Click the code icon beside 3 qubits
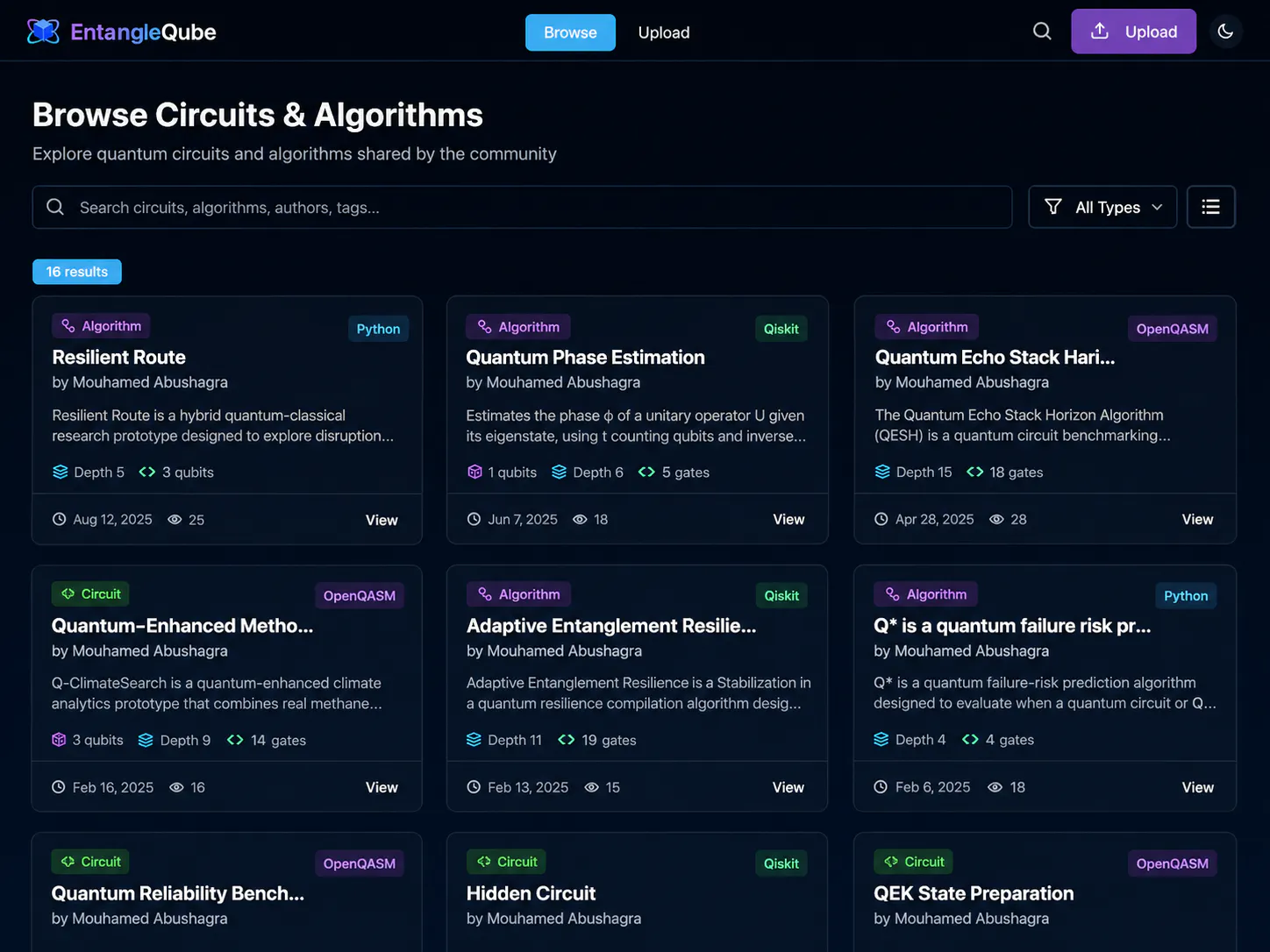This screenshot has width=1270, height=952. pos(147,472)
